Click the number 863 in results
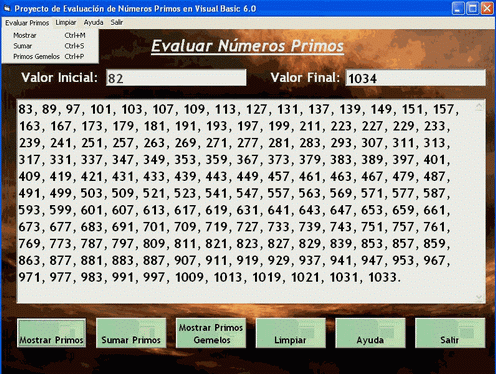This screenshot has height=374, width=496. [29, 260]
